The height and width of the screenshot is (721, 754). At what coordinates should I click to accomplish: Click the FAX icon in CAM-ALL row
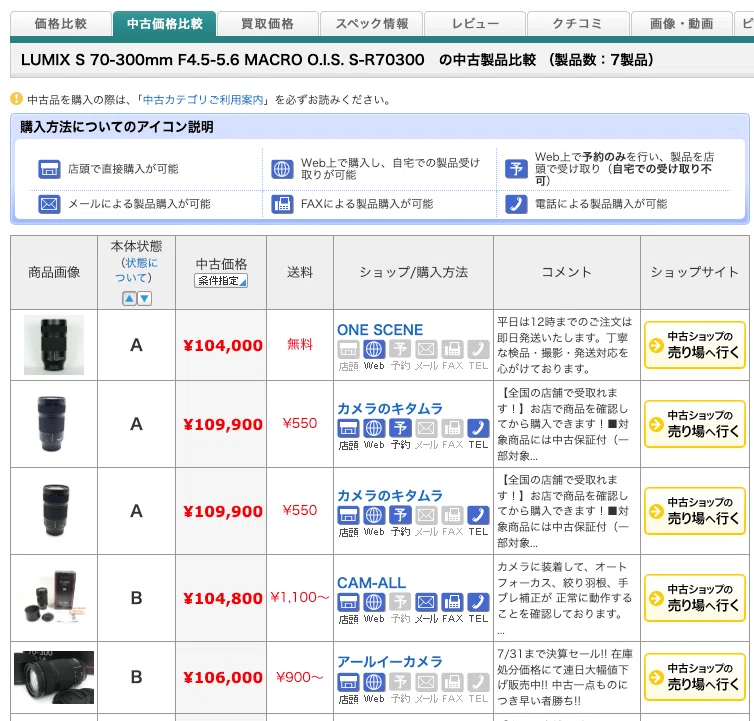point(452,602)
